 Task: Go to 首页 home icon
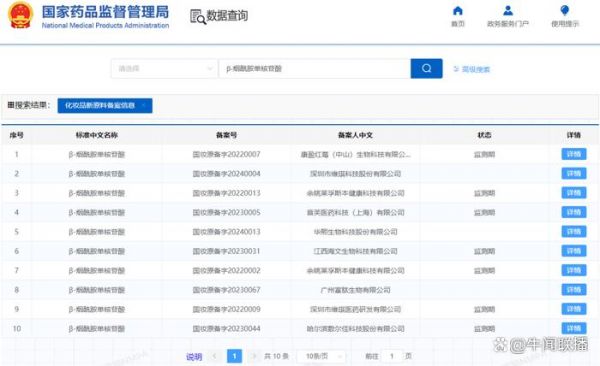click(458, 11)
